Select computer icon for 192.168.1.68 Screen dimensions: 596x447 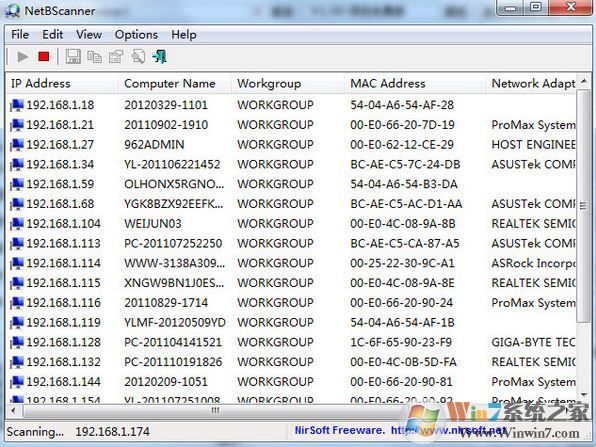pos(17,204)
